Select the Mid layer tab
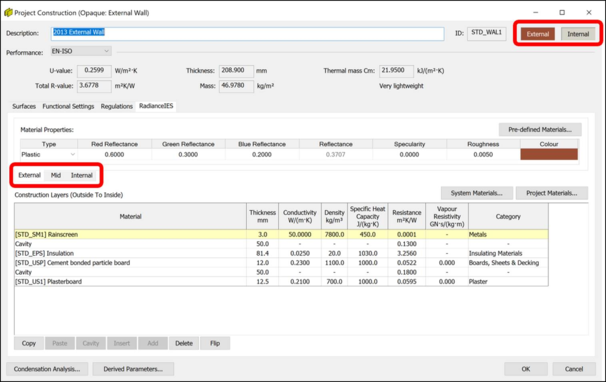This screenshot has height=382, width=606. pos(56,175)
